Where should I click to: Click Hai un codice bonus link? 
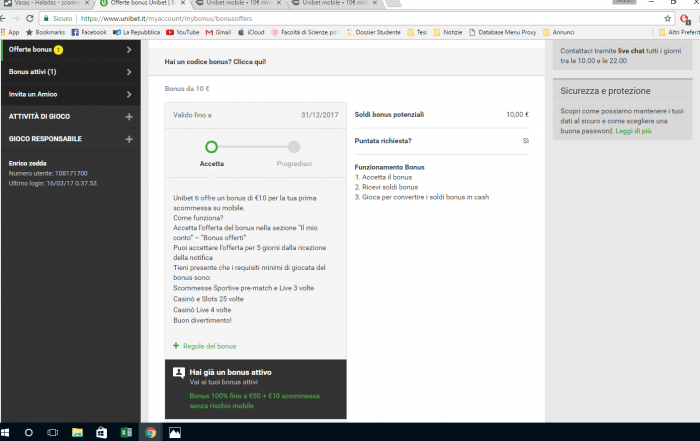[215, 62]
